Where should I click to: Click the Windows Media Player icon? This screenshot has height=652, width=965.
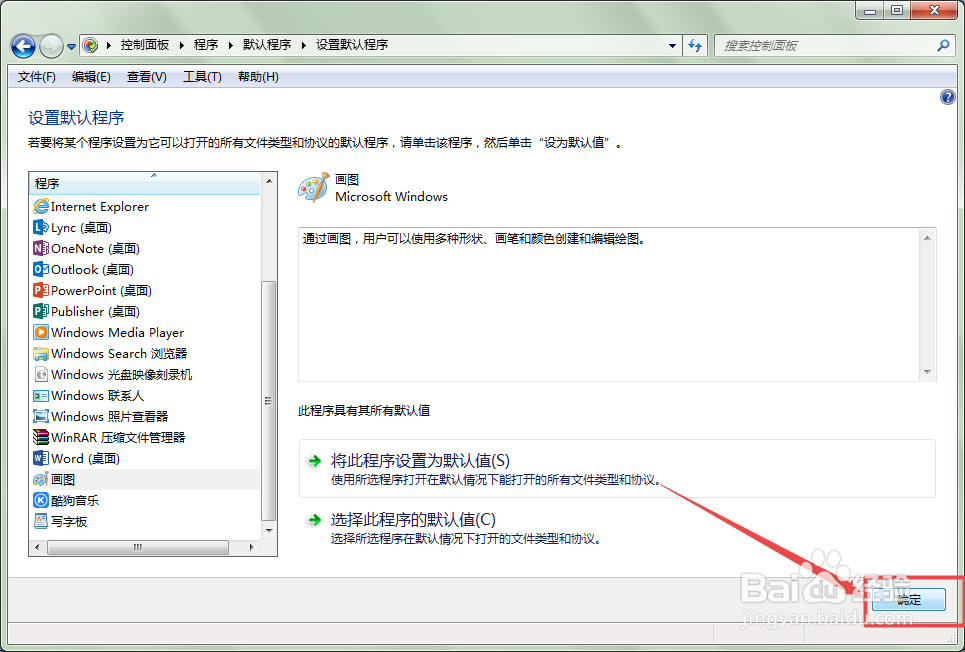click(x=41, y=332)
